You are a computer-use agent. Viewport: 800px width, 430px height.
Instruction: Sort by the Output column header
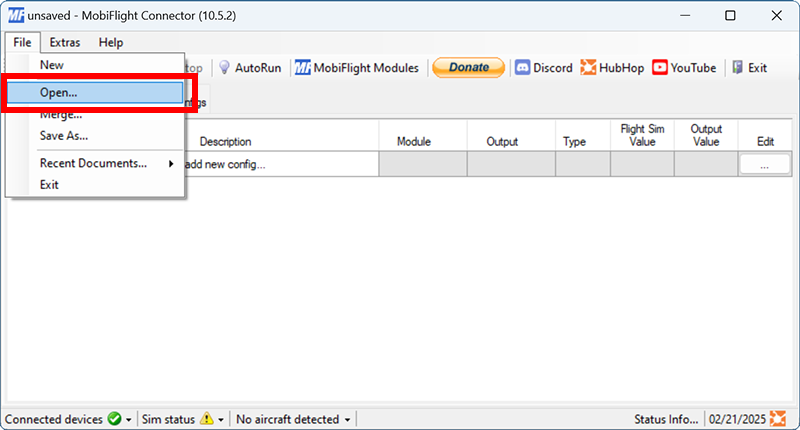point(502,141)
